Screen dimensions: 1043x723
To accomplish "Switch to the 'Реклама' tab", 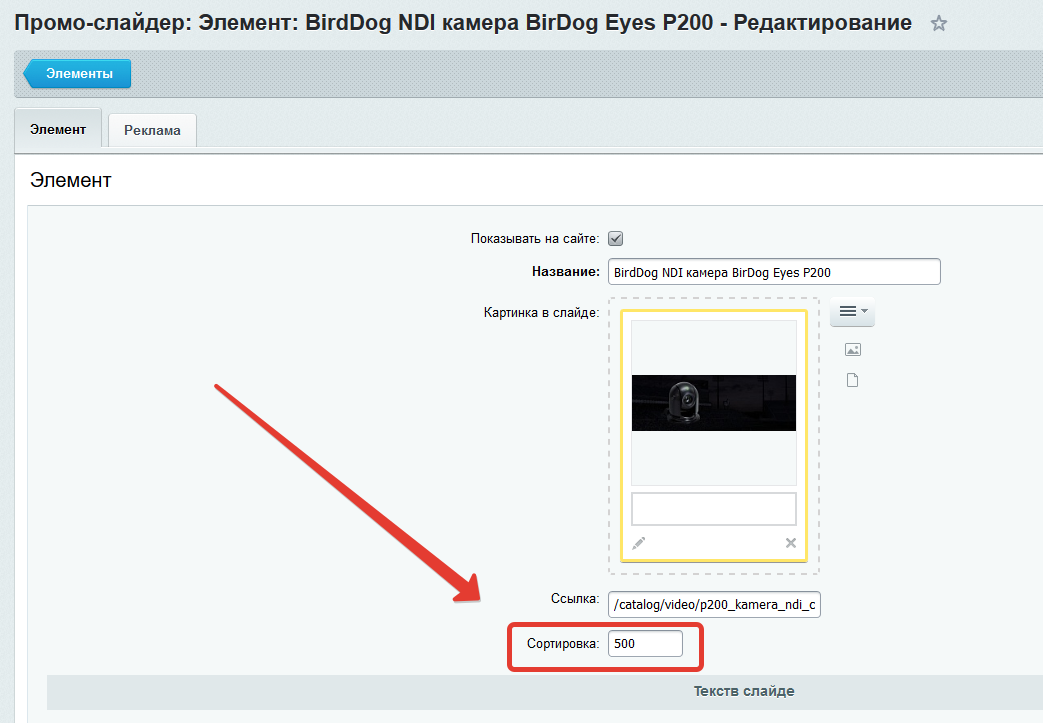I will [152, 131].
